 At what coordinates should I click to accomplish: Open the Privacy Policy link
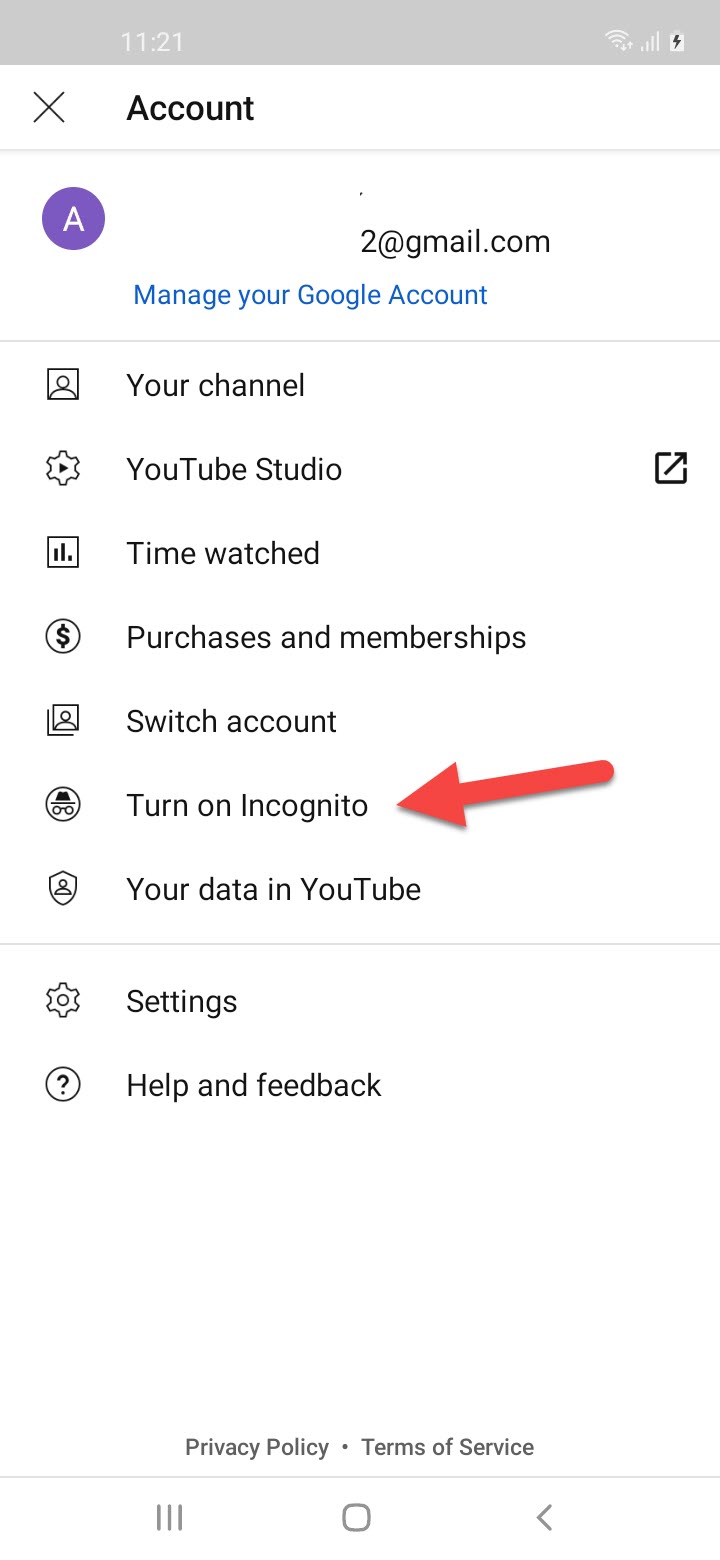[x=257, y=1447]
